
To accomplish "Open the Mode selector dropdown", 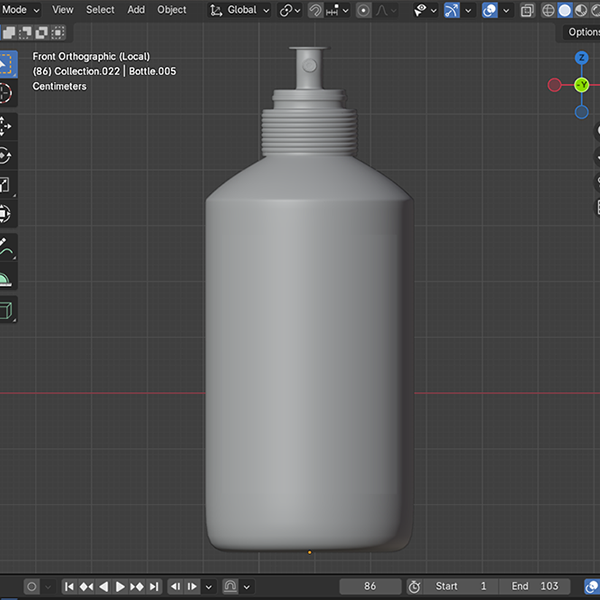I will click(20, 10).
